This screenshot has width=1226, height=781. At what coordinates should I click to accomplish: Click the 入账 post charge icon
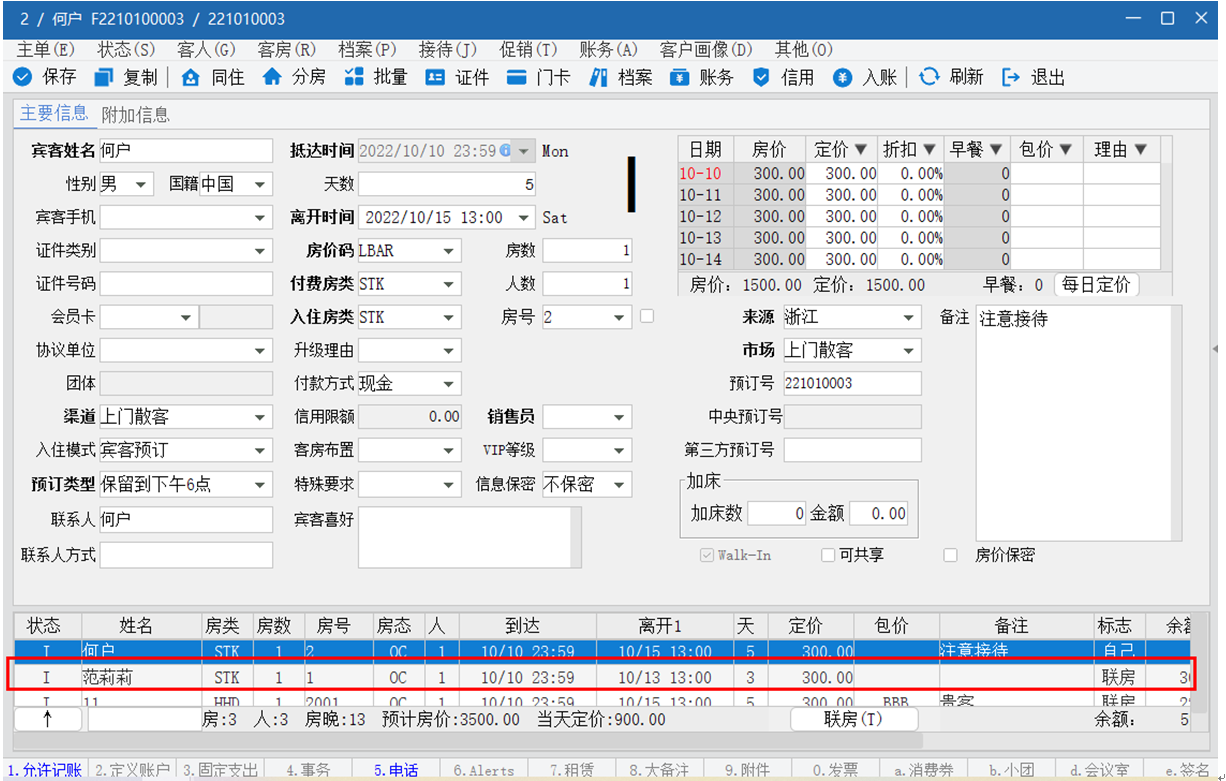(x=843, y=77)
